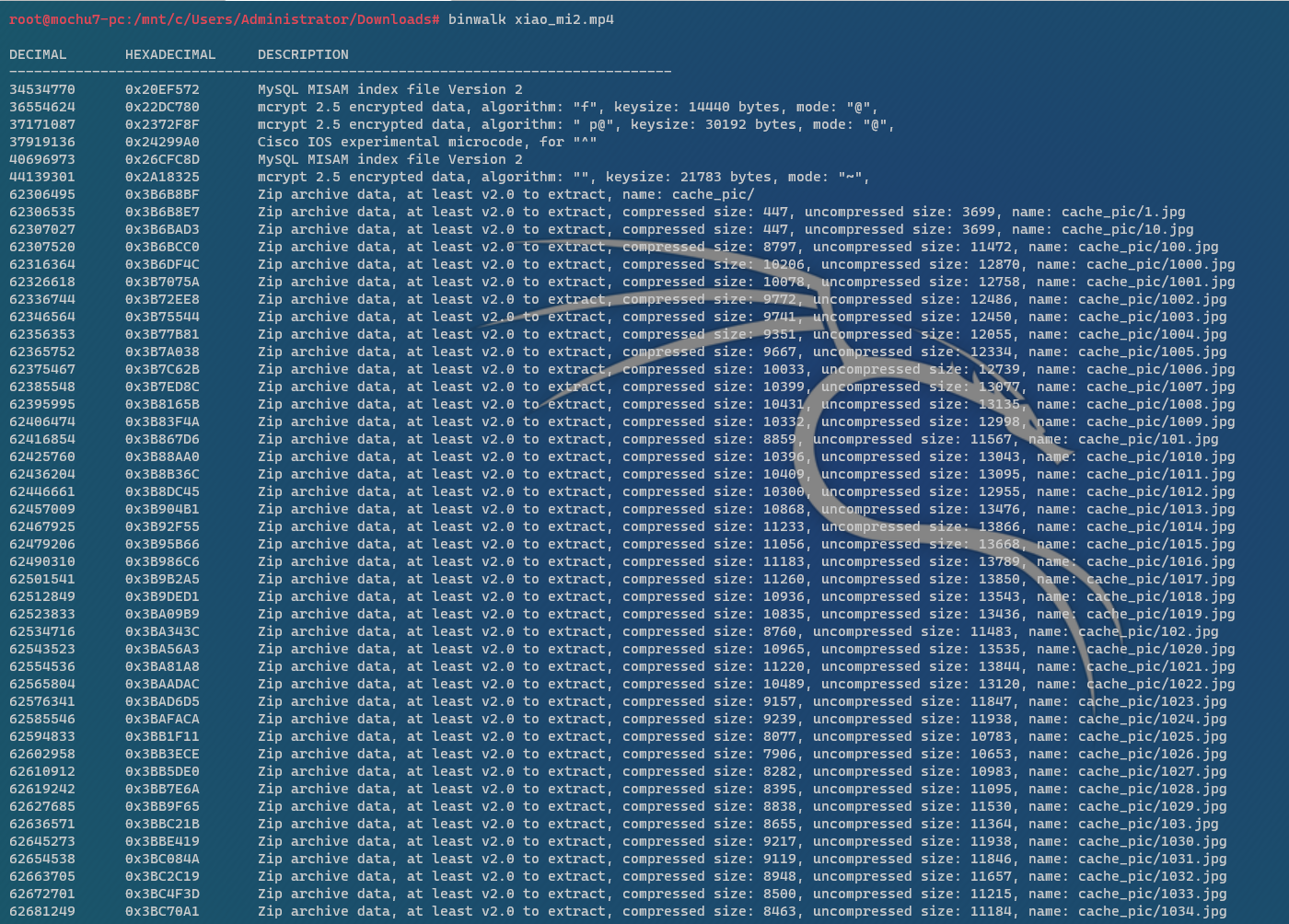
Task: Click hex value 0x22DC780
Action: [x=162, y=107]
